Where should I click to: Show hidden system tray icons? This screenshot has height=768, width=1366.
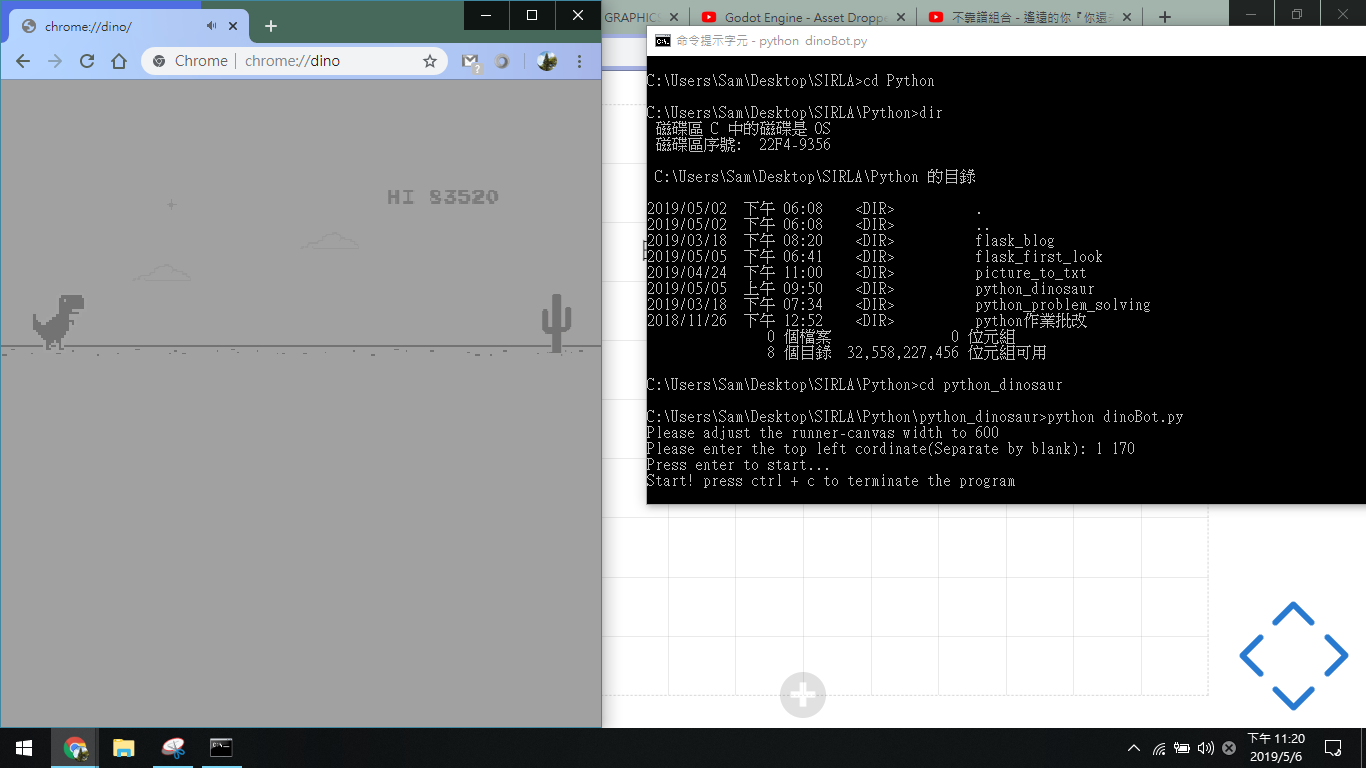pos(1133,748)
